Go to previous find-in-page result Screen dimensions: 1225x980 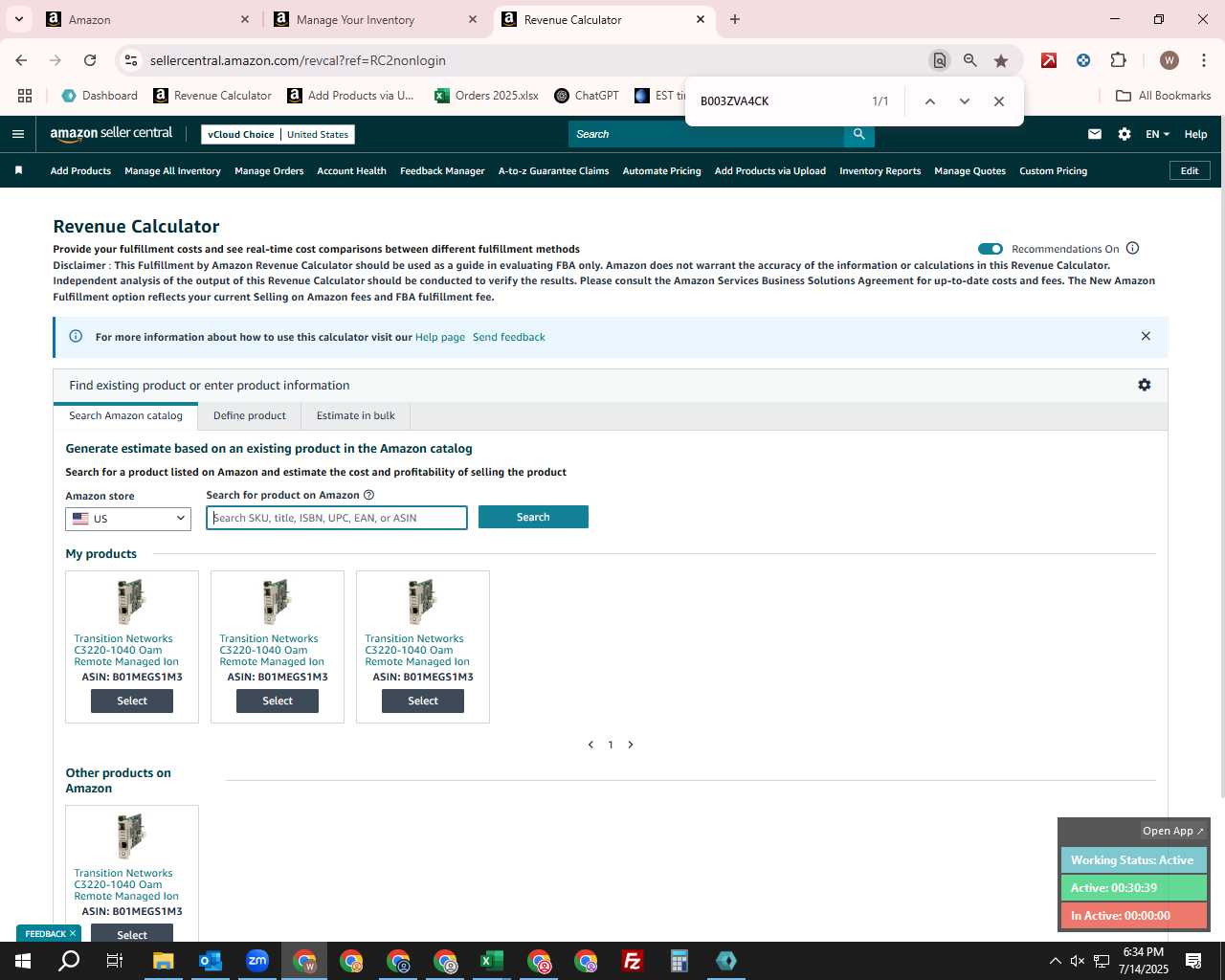tap(930, 101)
